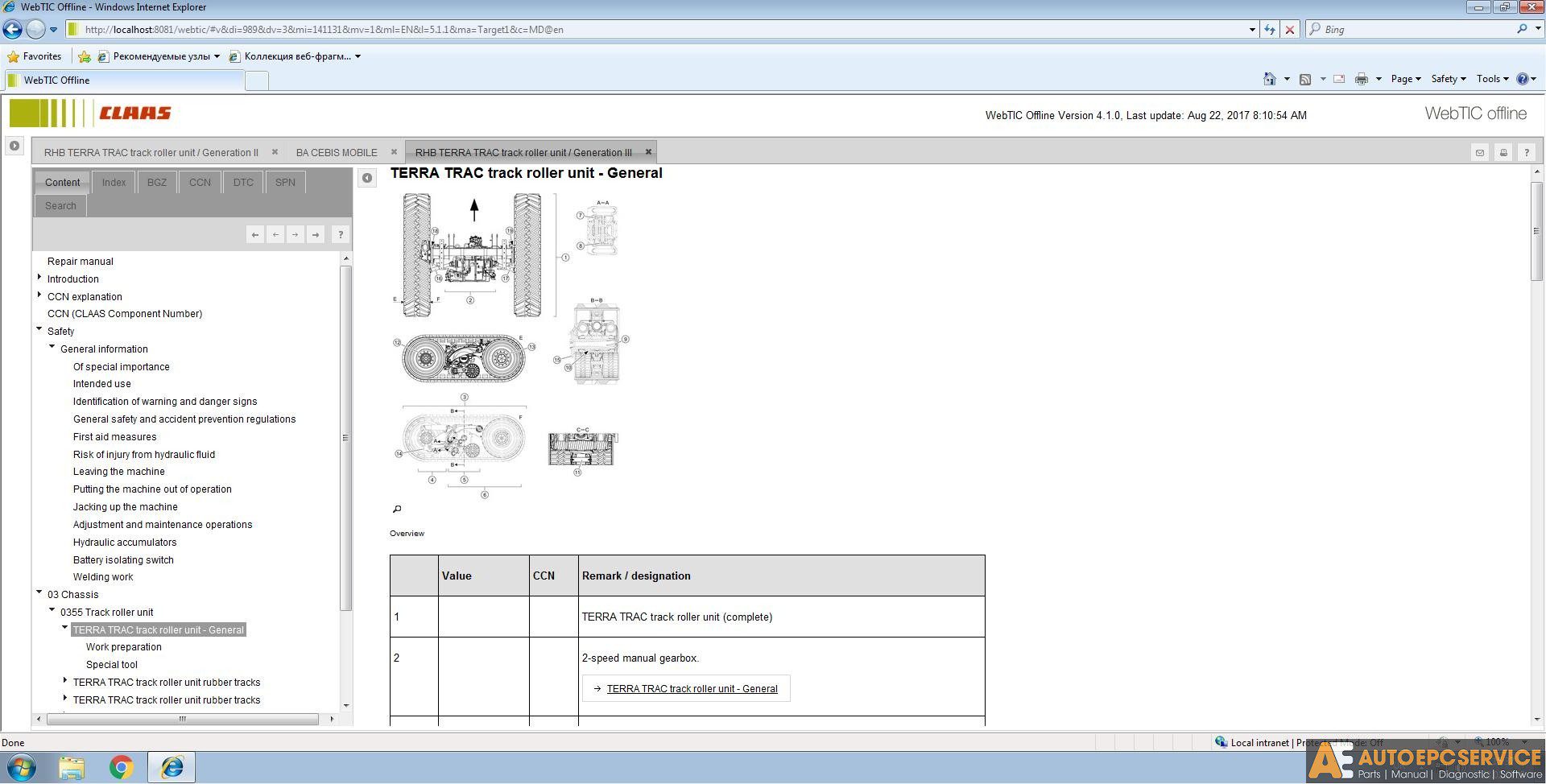Open the IE Page dropdown menu
1546x784 pixels.
tap(1406, 79)
